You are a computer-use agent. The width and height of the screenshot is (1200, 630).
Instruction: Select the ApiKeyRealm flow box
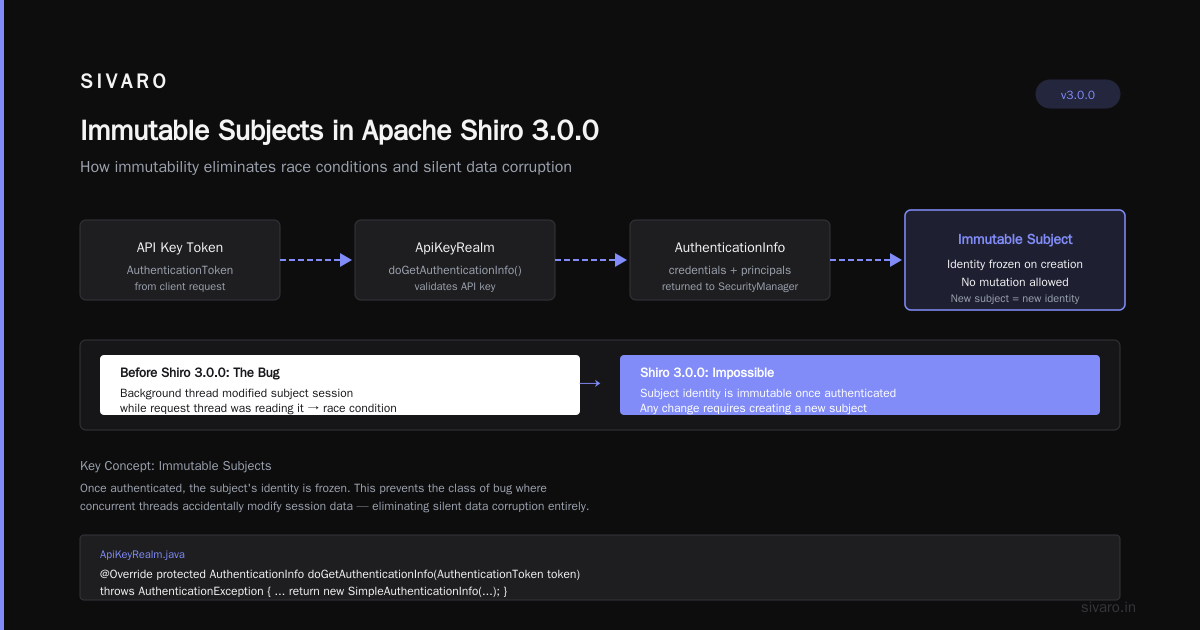click(455, 260)
